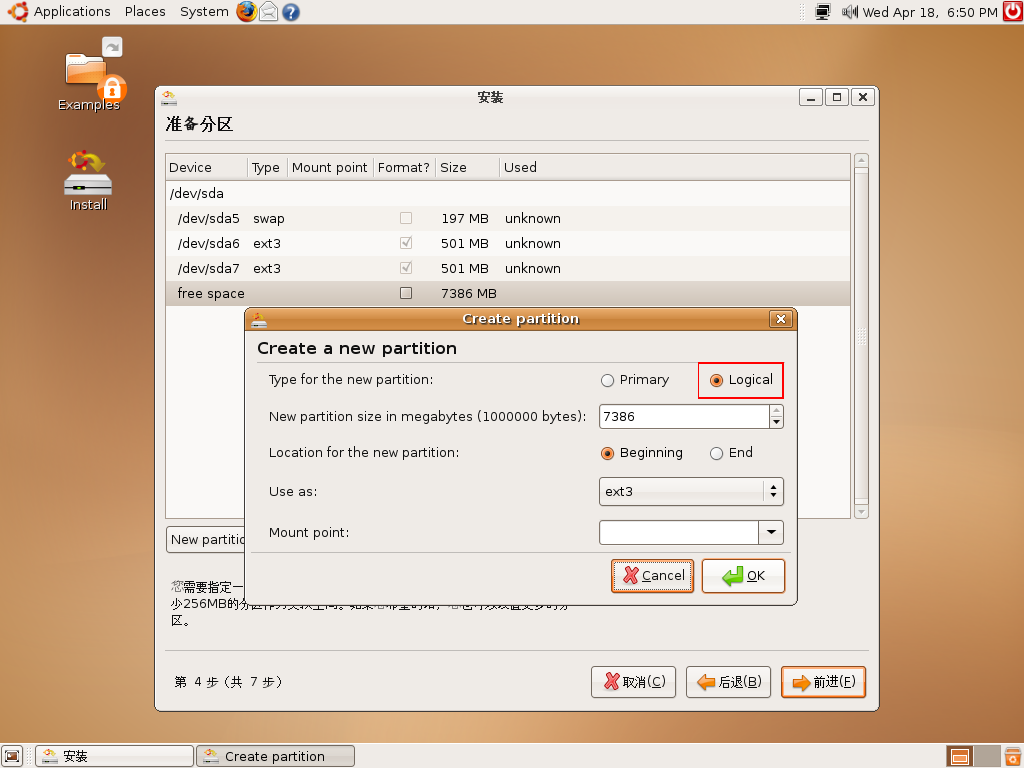1024x768 pixels.
Task: Open Firefox browser from top panel
Action: (246, 12)
